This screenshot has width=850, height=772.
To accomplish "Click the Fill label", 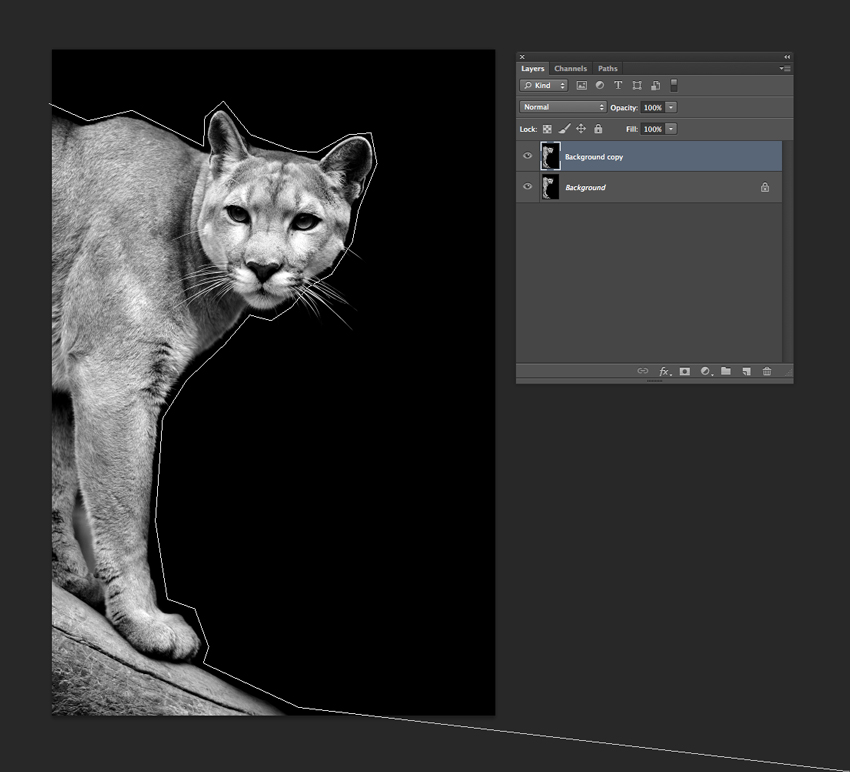I will pyautogui.click(x=632, y=129).
